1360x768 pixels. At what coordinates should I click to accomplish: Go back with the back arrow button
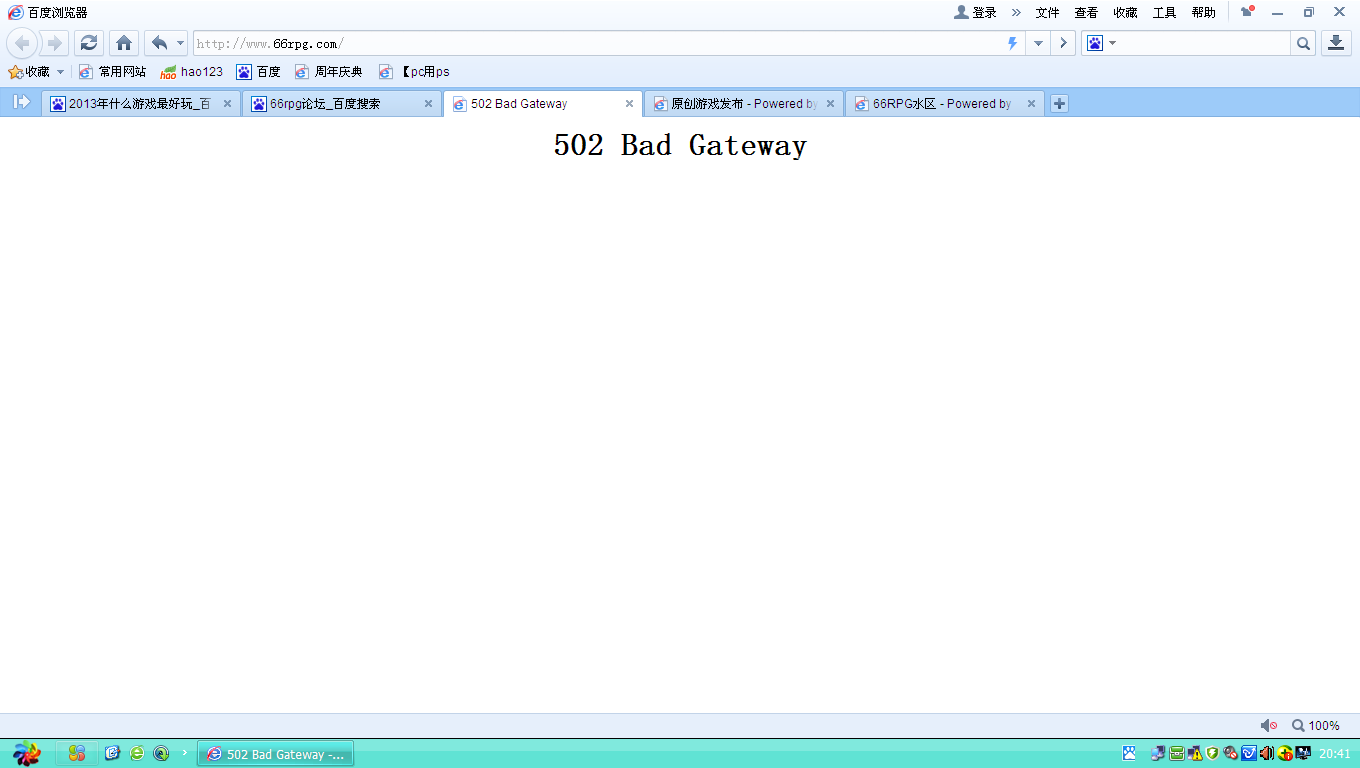tap(22, 43)
